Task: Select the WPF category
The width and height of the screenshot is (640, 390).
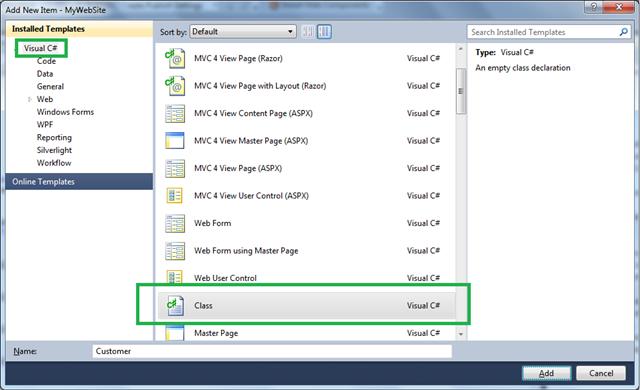Action: point(45,124)
